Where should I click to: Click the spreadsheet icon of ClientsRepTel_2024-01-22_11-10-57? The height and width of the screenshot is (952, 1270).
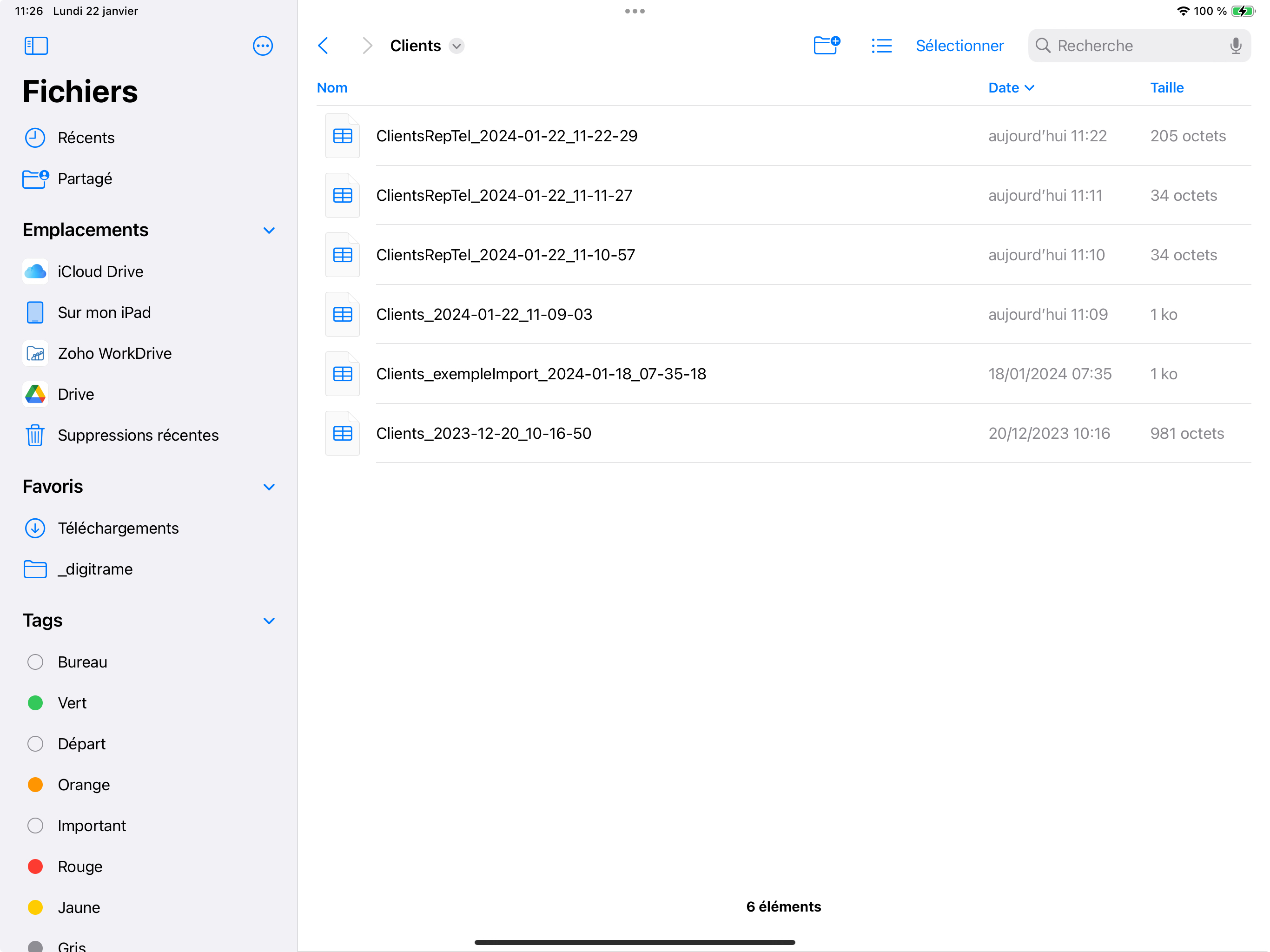pyautogui.click(x=342, y=254)
